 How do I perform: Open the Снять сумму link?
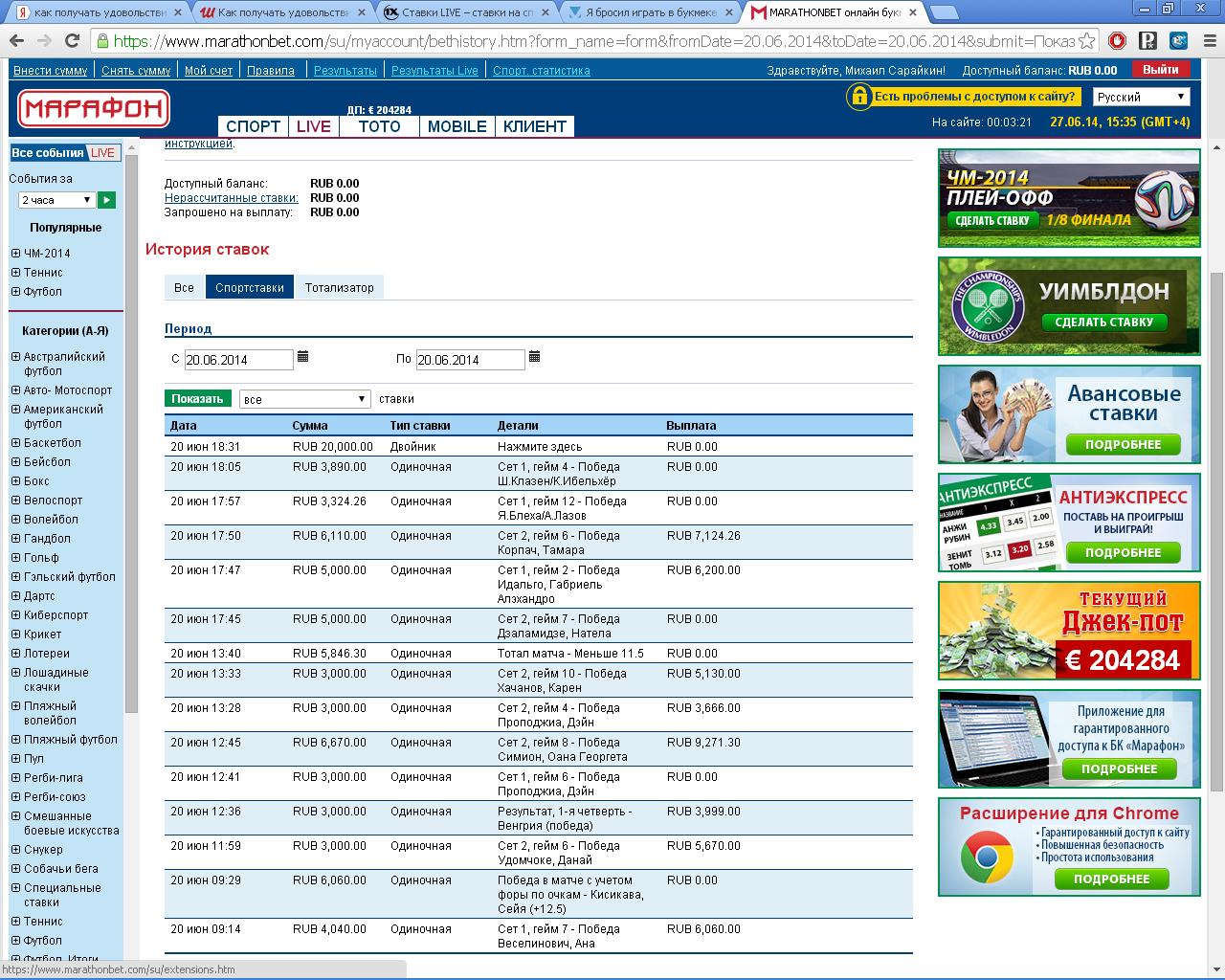(x=136, y=71)
